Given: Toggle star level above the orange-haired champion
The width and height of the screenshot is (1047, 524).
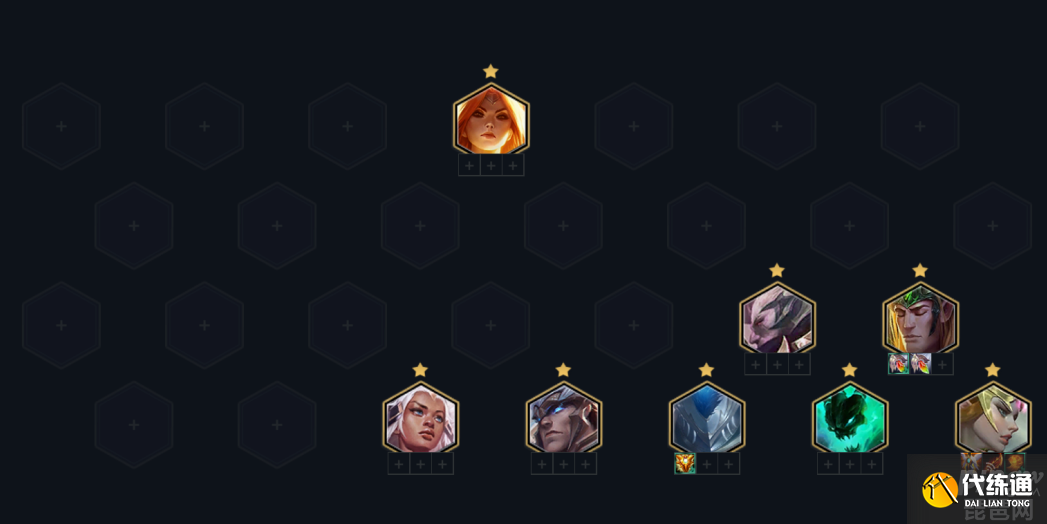Looking at the screenshot, I should tap(491, 71).
